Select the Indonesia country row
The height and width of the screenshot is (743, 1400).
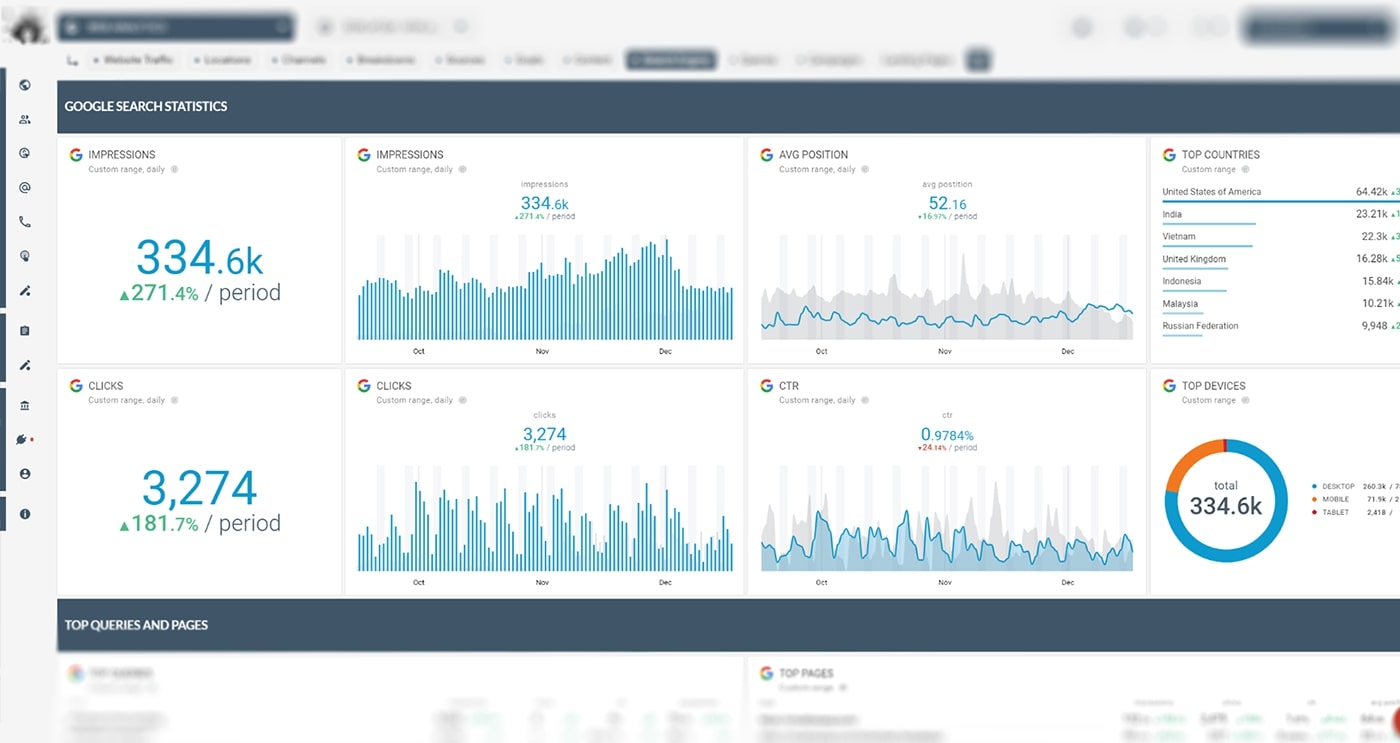coord(1281,283)
